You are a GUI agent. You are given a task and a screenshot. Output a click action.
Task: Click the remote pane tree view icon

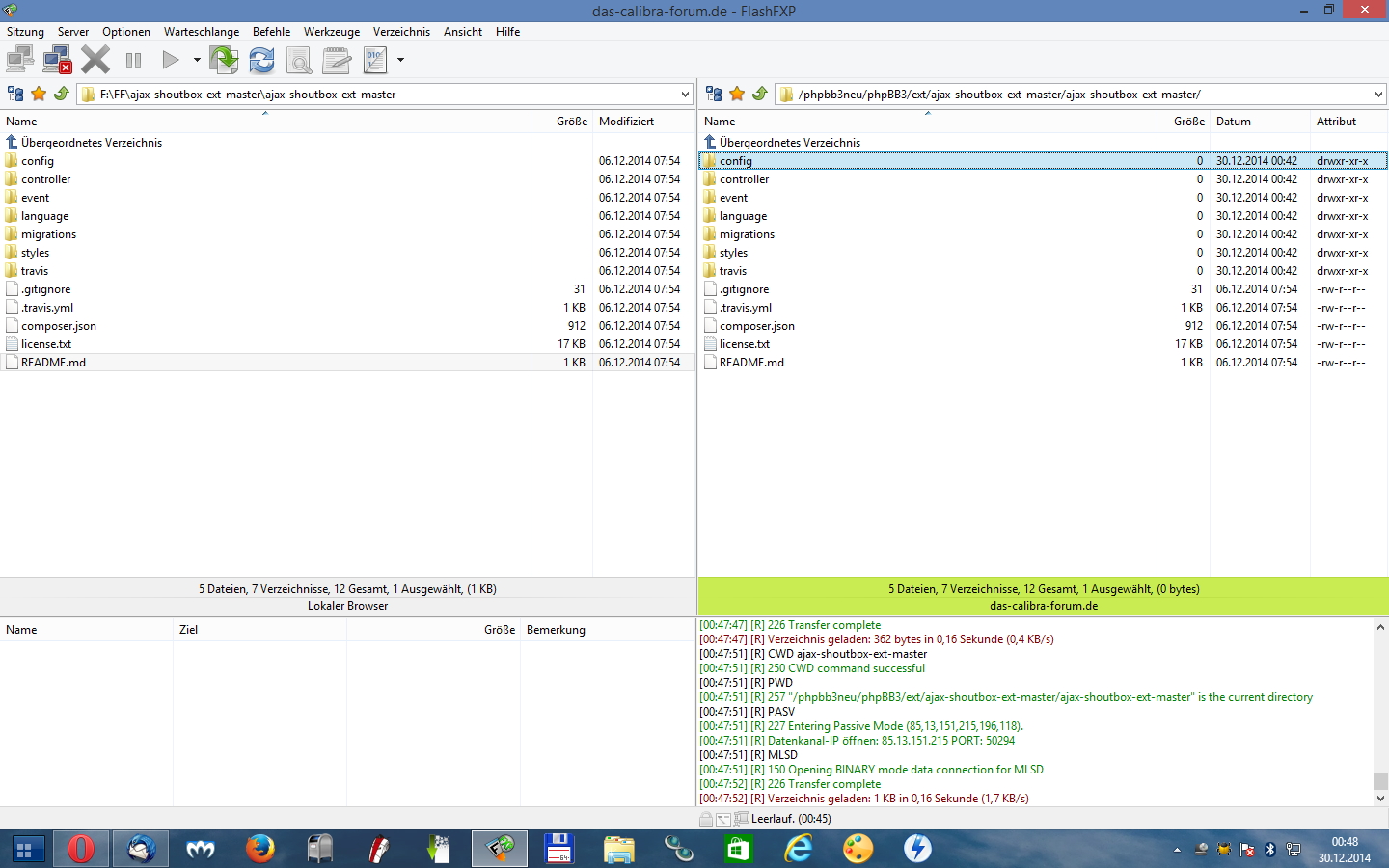point(714,94)
